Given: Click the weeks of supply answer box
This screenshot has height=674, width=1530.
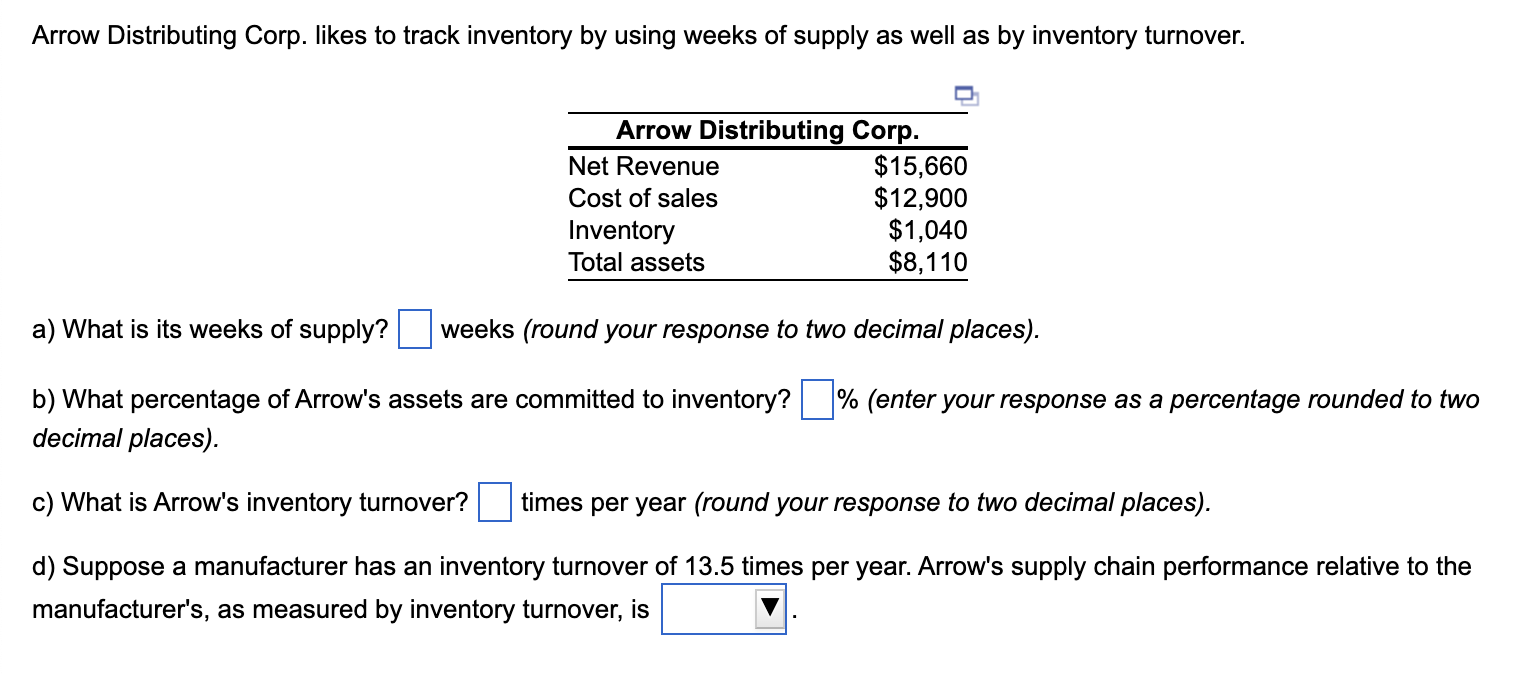Looking at the screenshot, I should [413, 328].
